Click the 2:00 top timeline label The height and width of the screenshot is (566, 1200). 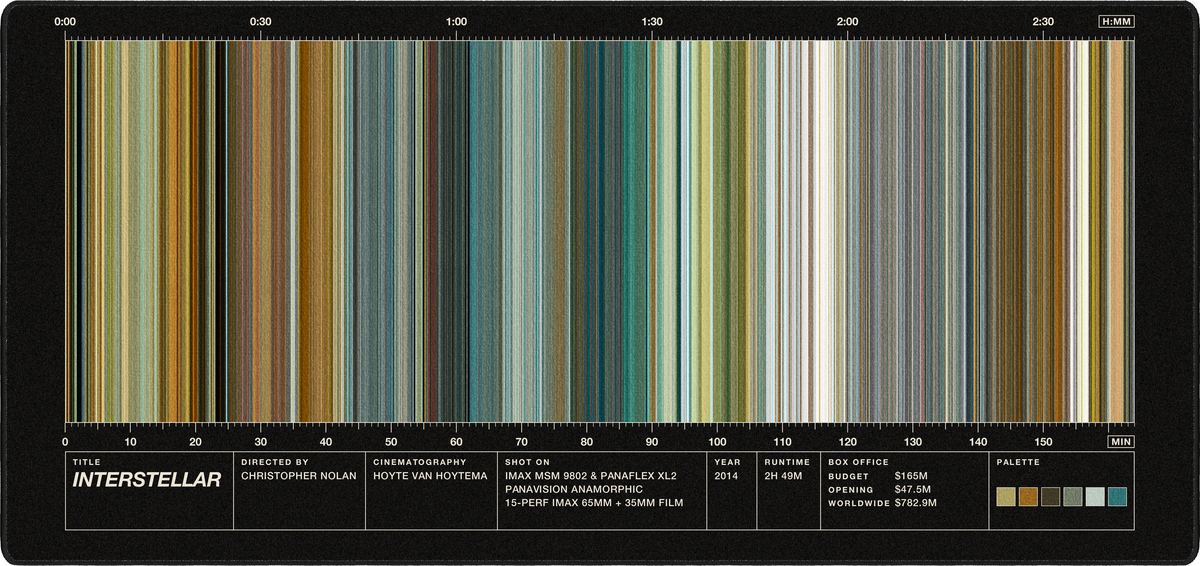point(847,21)
